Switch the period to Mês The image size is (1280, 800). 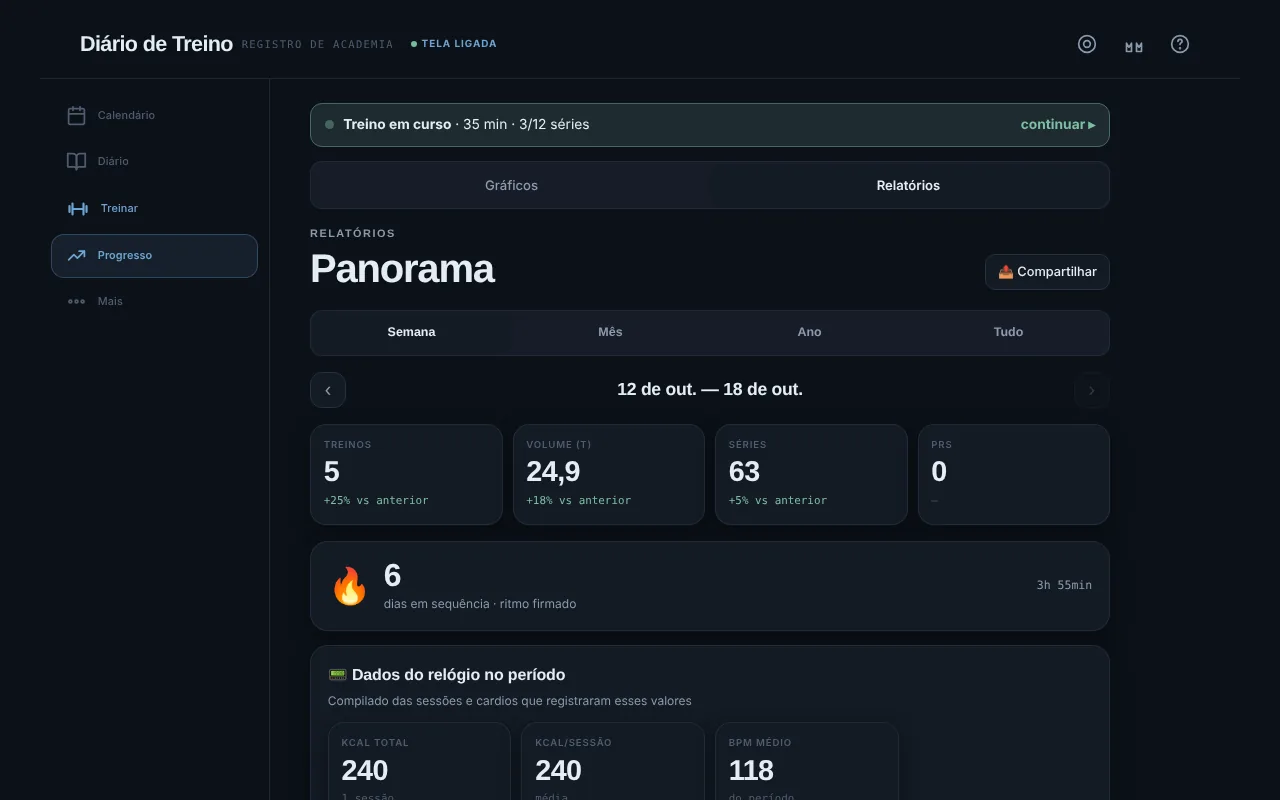[610, 333]
